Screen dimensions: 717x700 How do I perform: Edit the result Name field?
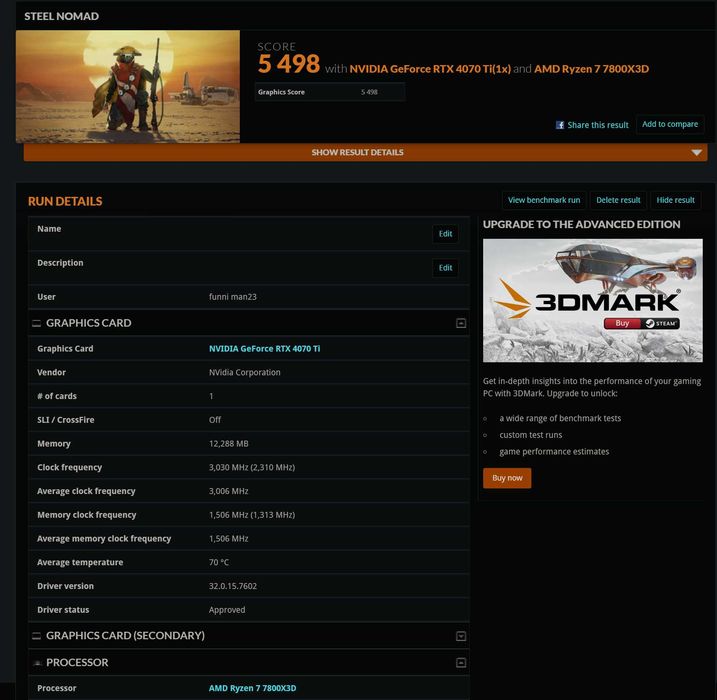pyautogui.click(x=445, y=234)
